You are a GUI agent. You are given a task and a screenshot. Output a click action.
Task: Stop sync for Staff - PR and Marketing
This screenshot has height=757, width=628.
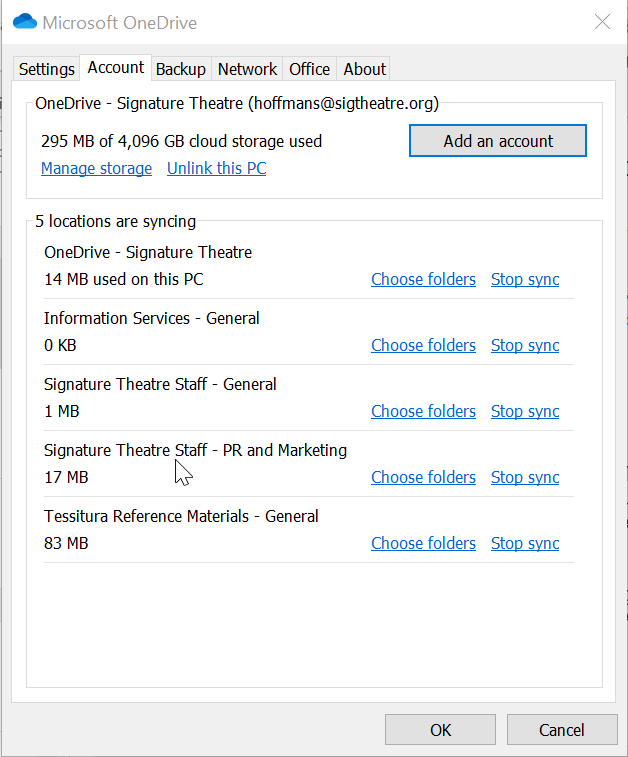(x=525, y=477)
